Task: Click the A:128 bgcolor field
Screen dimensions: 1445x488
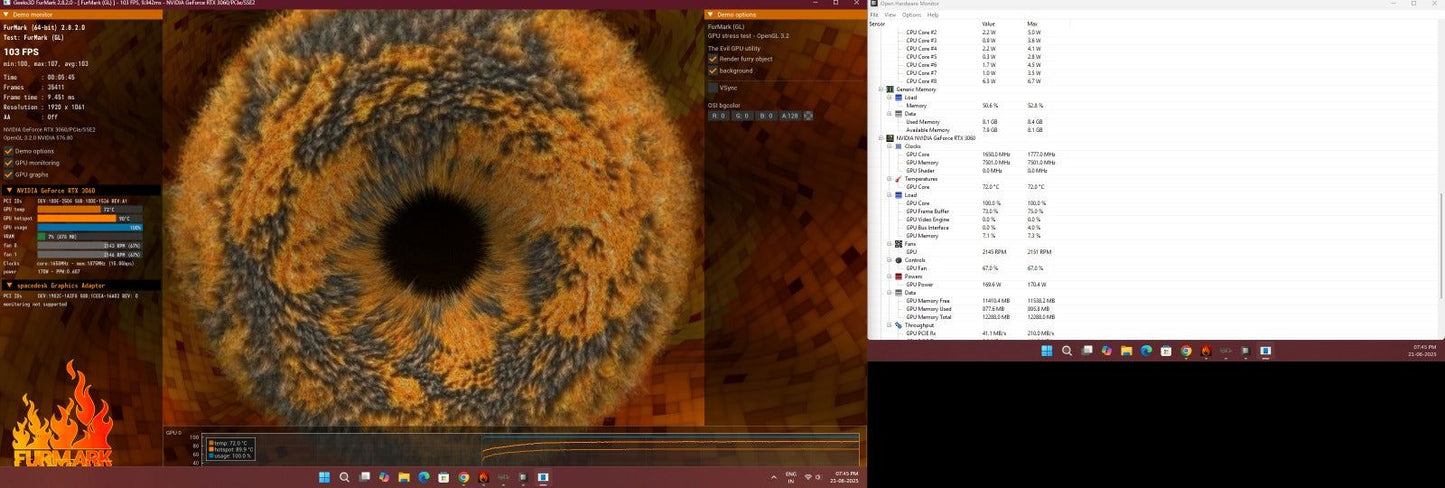Action: (790, 115)
